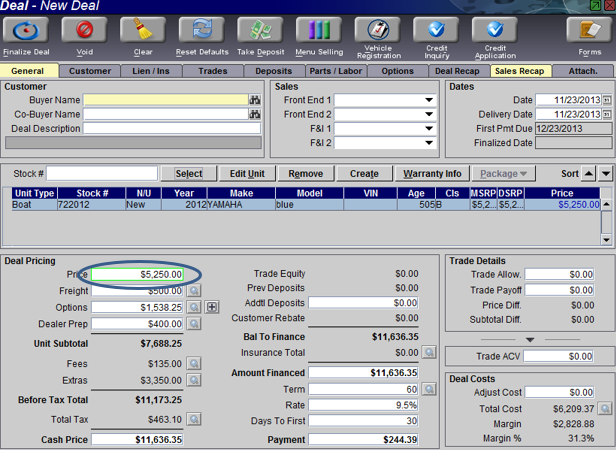Click the Remove button

[306, 173]
